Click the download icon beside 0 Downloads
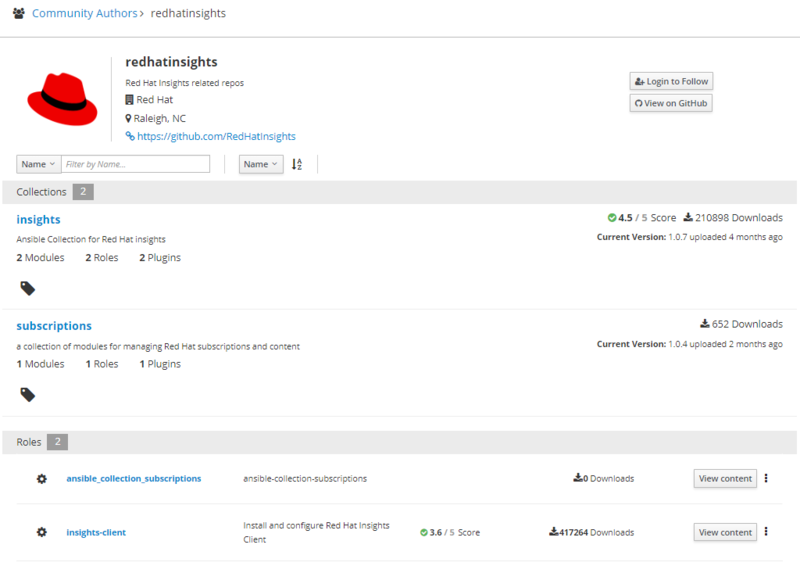The width and height of the screenshot is (800, 566). point(578,478)
